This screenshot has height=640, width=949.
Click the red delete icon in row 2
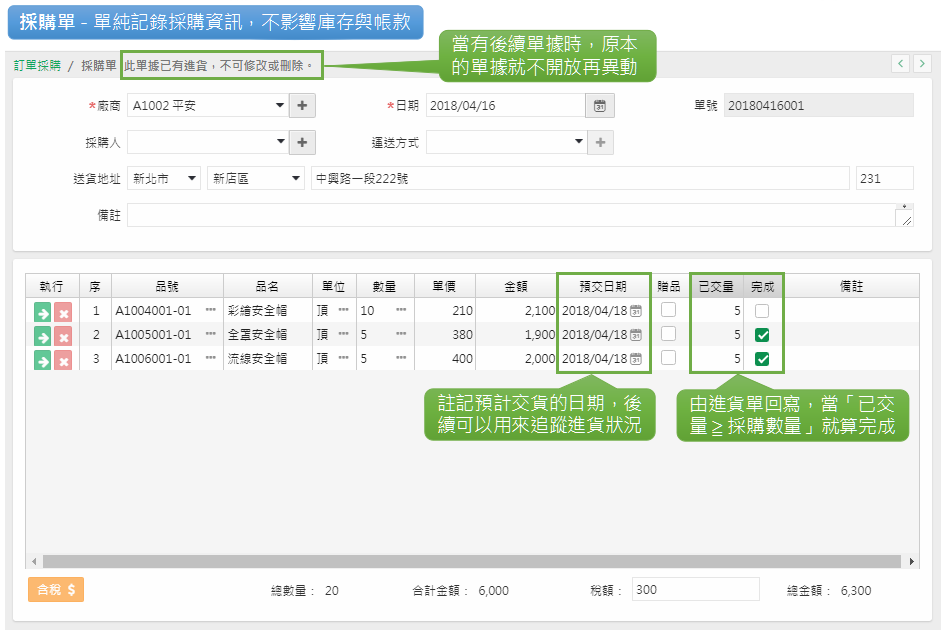(x=63, y=336)
